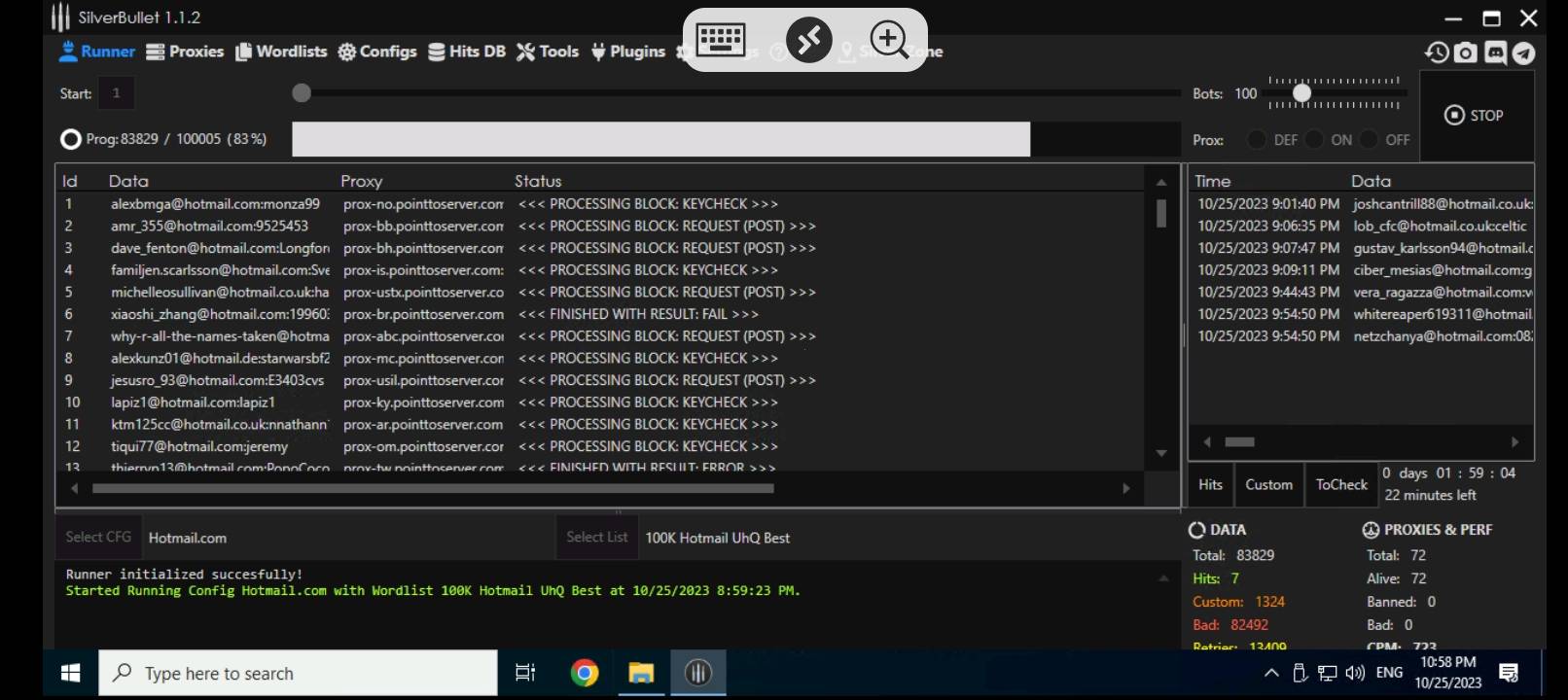Open the Plugins tab

628,52
